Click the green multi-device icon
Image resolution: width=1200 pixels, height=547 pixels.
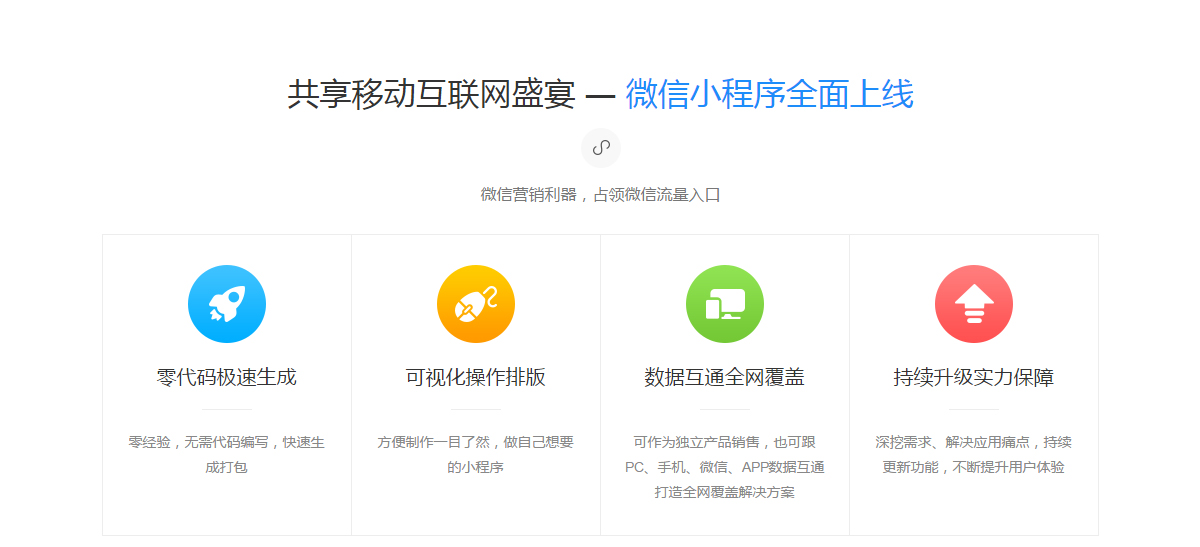725,304
